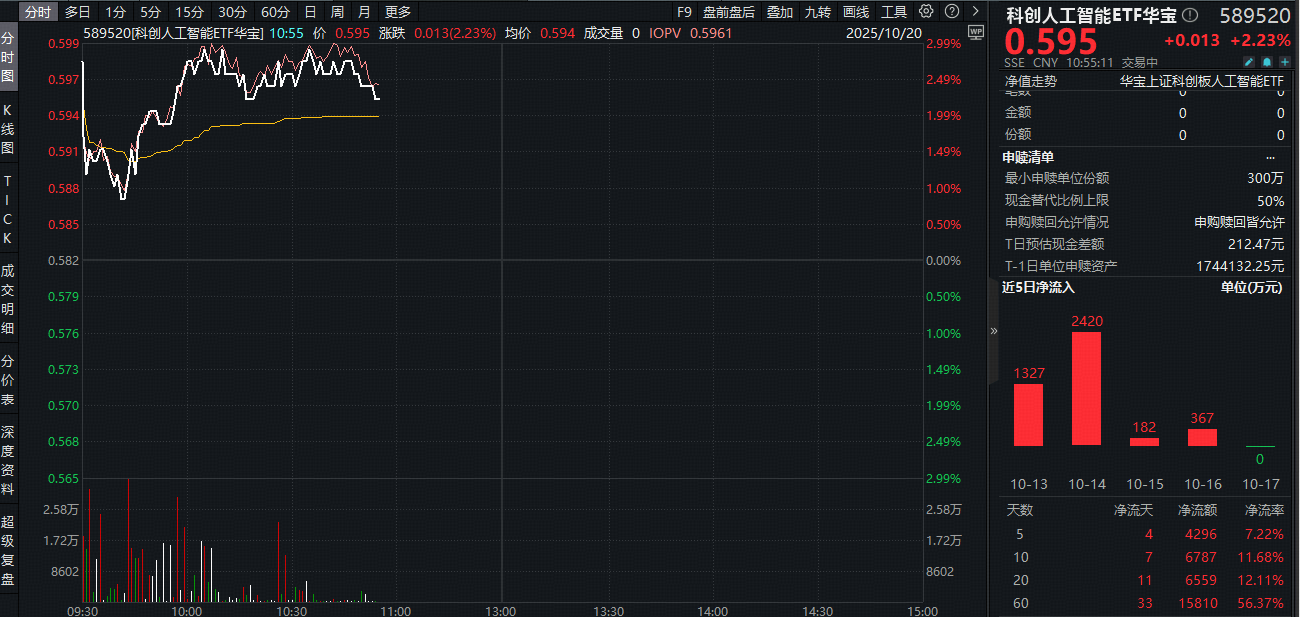Open the F9 detail button
Viewport: 1300px width, 617px height.
[684, 12]
